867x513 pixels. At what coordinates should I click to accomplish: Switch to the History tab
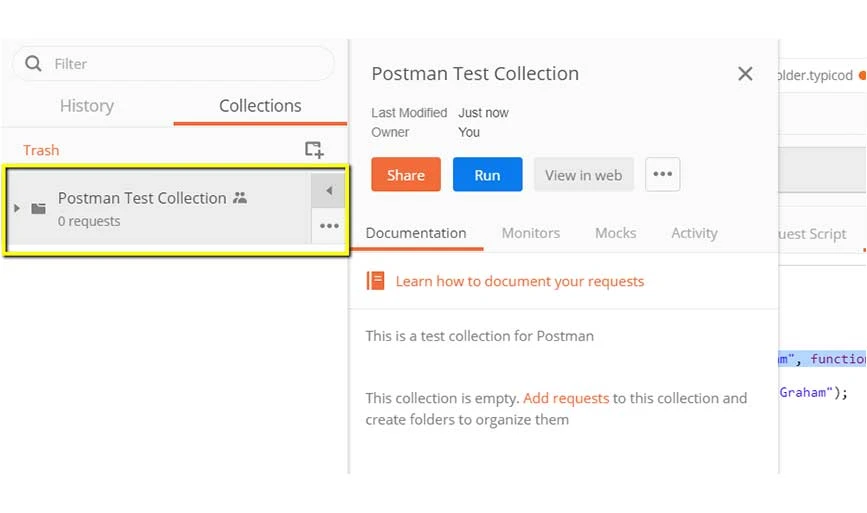[x=87, y=106]
